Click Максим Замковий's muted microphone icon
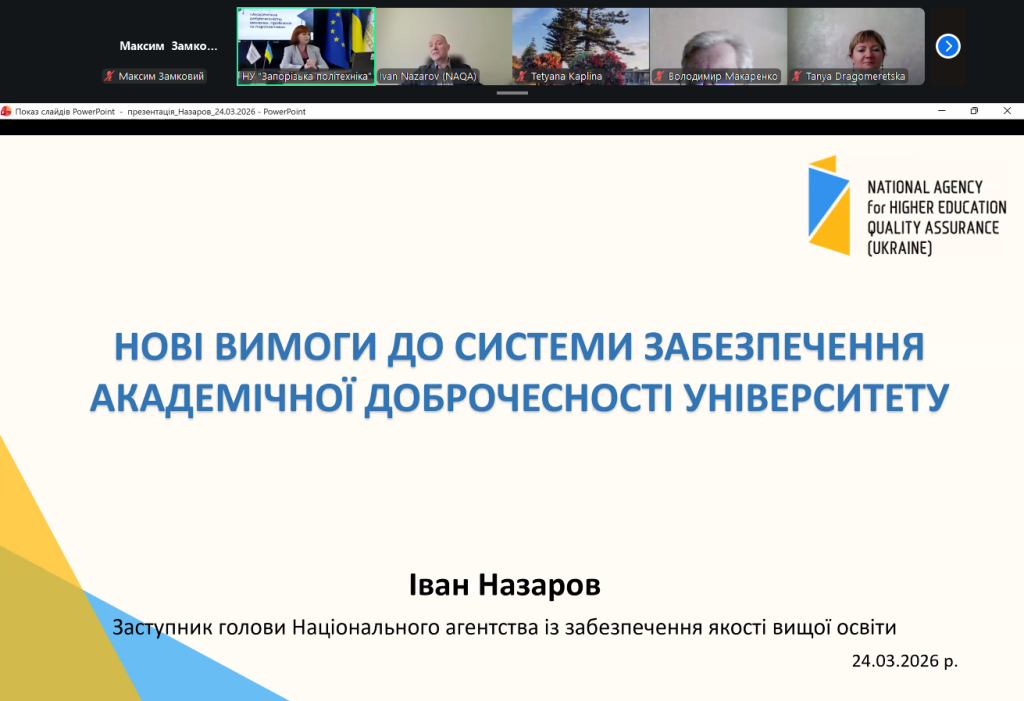Screen dimensions: 1024x701 [109, 76]
